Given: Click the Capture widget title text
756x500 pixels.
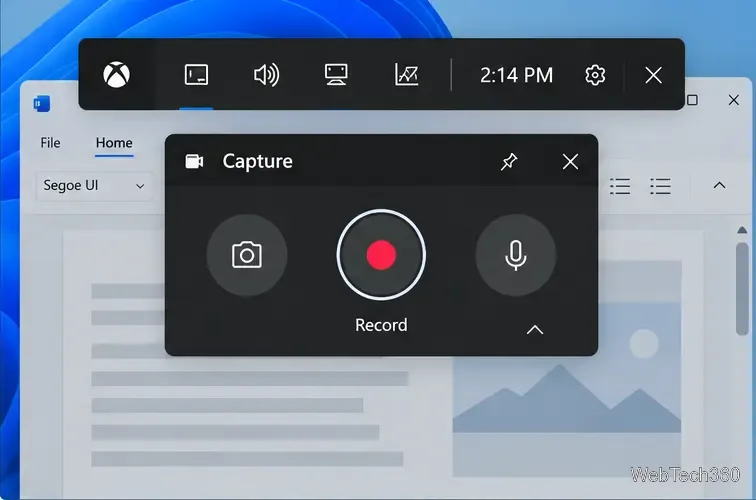Looking at the screenshot, I should point(257,161).
